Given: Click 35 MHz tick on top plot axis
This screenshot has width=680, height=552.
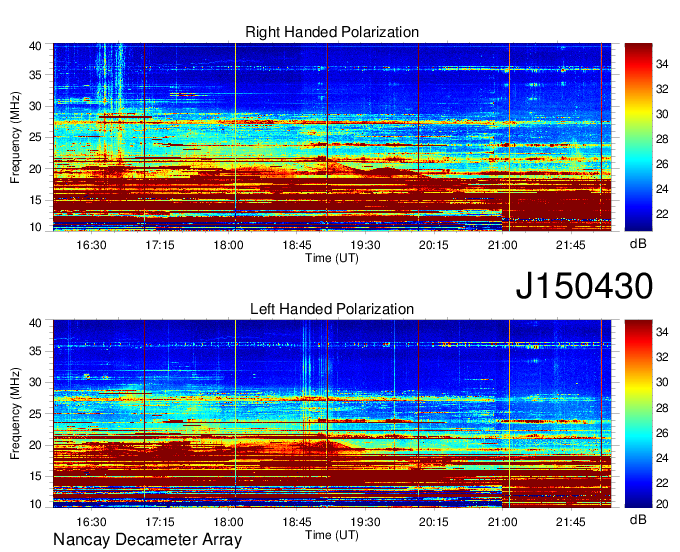Looking at the screenshot, I should (35, 75).
